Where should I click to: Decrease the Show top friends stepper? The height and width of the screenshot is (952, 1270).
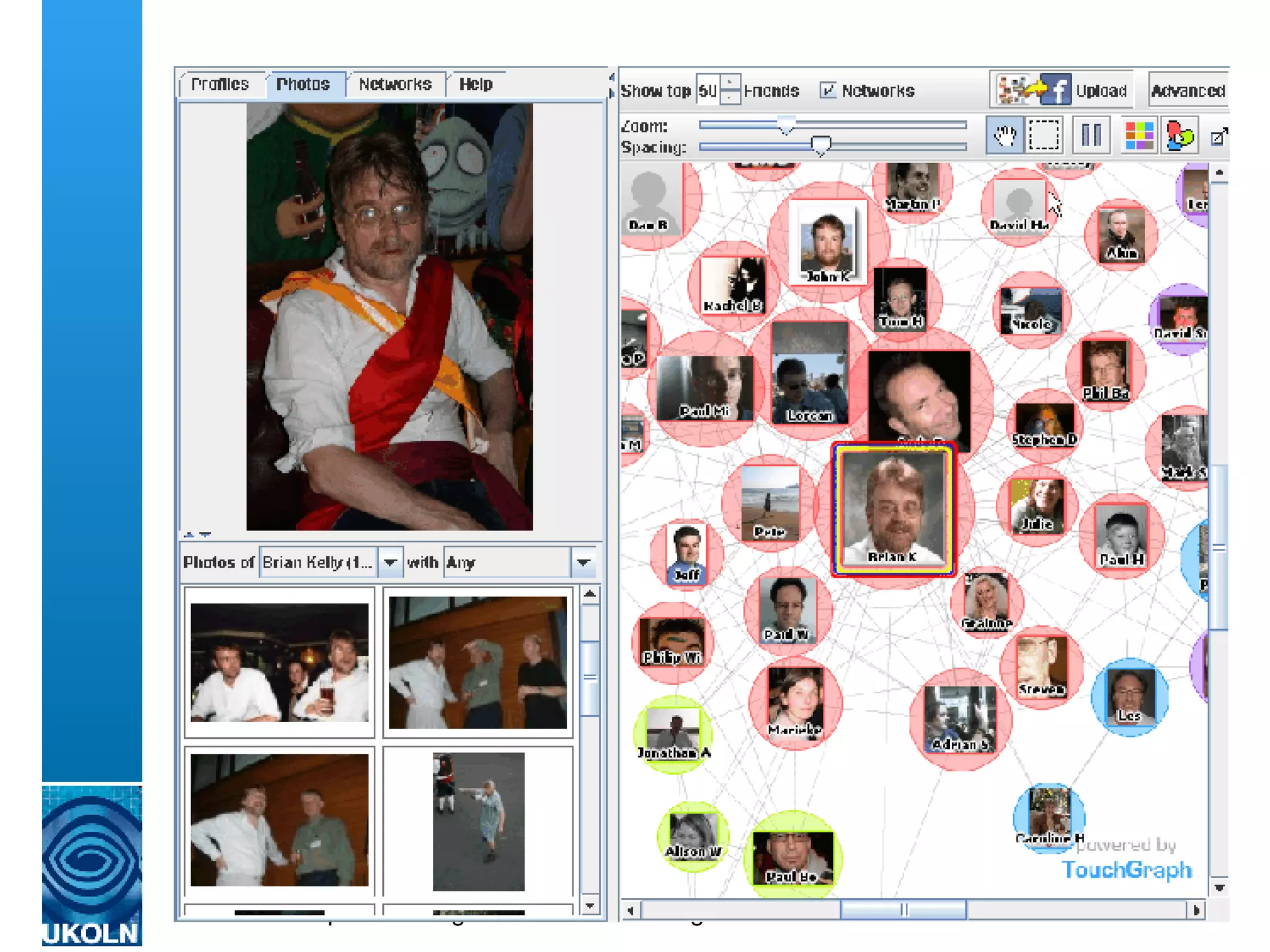pos(731,98)
